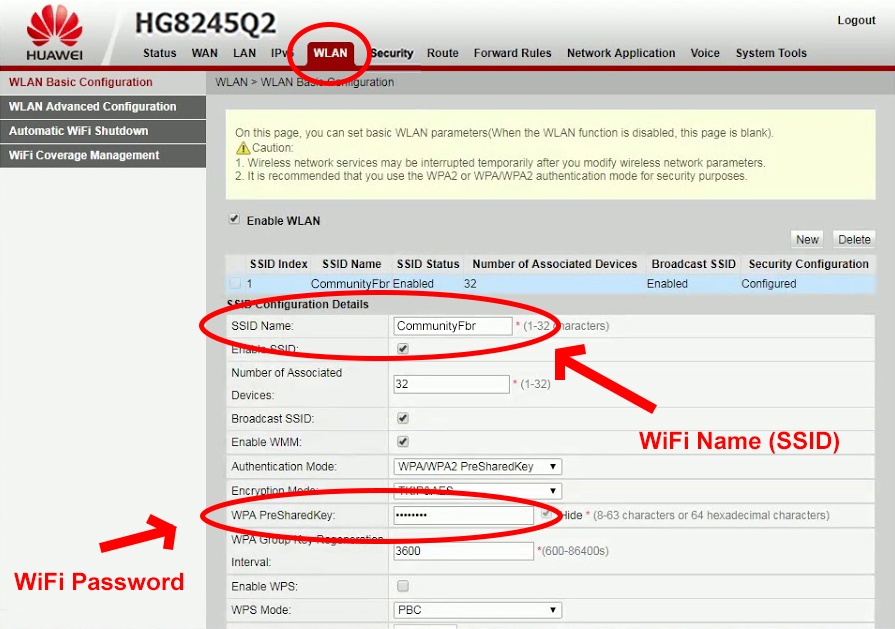The height and width of the screenshot is (629, 895).
Task: Click the Logout link
Action: 856,21
